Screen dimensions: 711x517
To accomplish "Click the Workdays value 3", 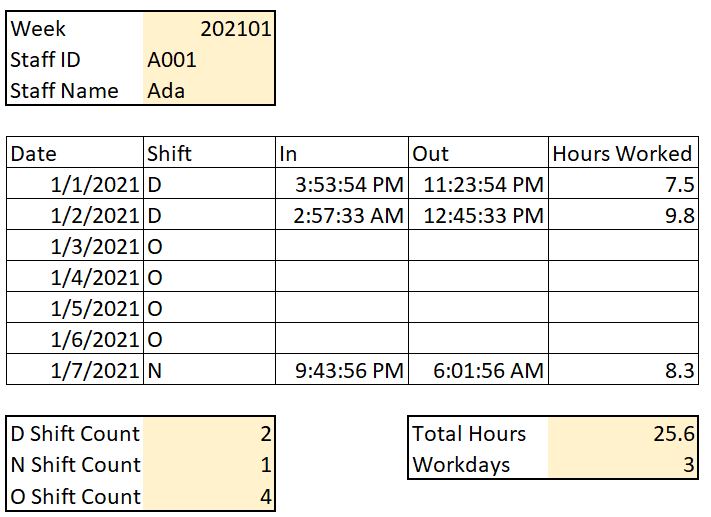I will pyautogui.click(x=622, y=465).
